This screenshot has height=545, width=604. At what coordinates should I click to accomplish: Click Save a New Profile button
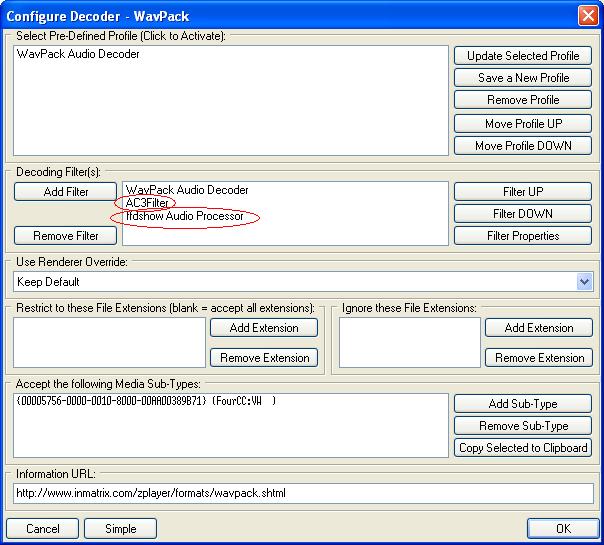(523, 78)
